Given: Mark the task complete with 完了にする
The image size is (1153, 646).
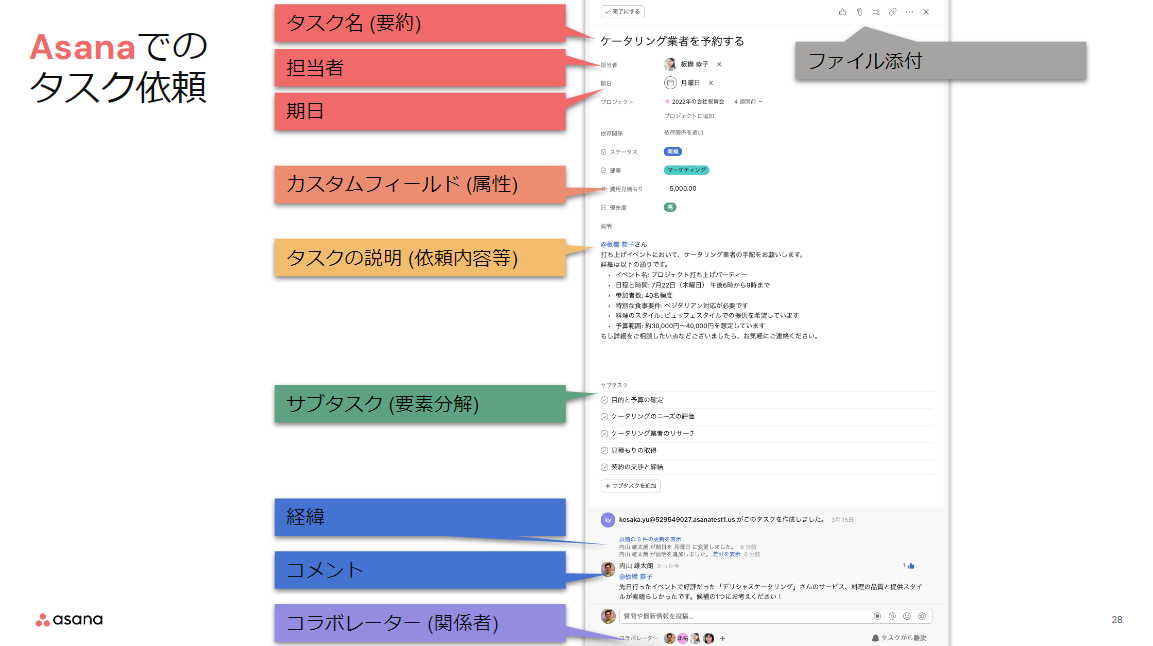Looking at the screenshot, I should point(623,12).
